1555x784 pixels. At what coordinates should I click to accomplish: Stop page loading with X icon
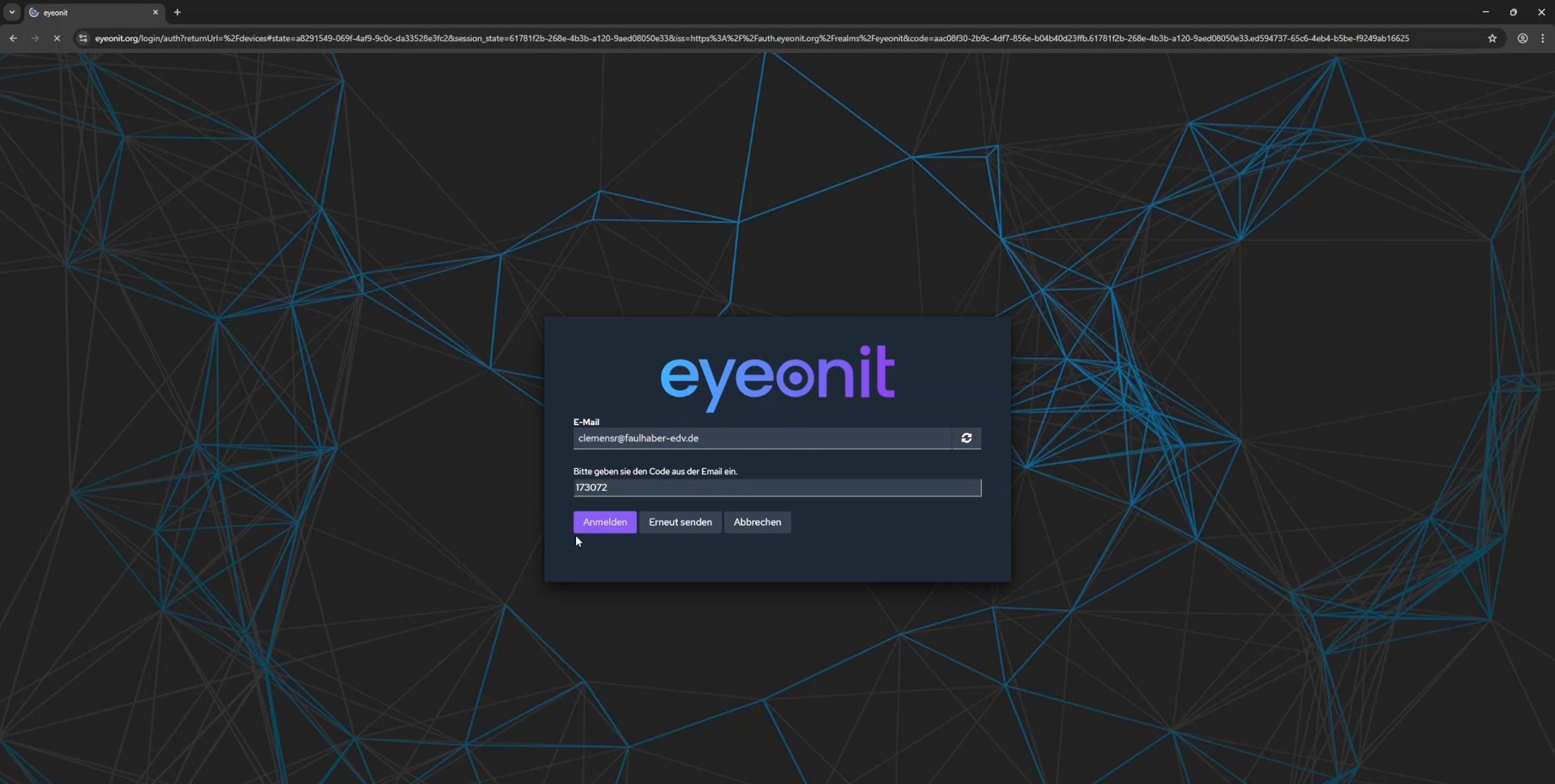tap(57, 38)
